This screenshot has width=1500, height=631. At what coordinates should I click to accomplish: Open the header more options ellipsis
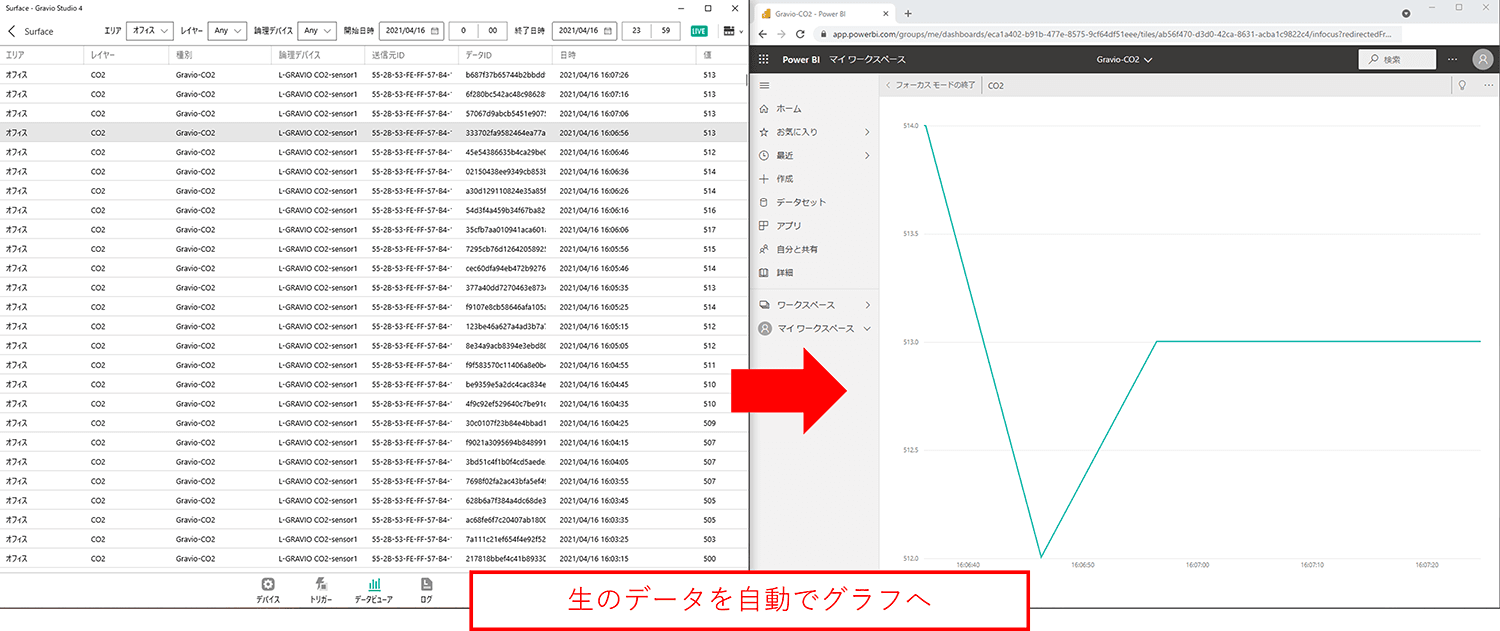point(1452,59)
